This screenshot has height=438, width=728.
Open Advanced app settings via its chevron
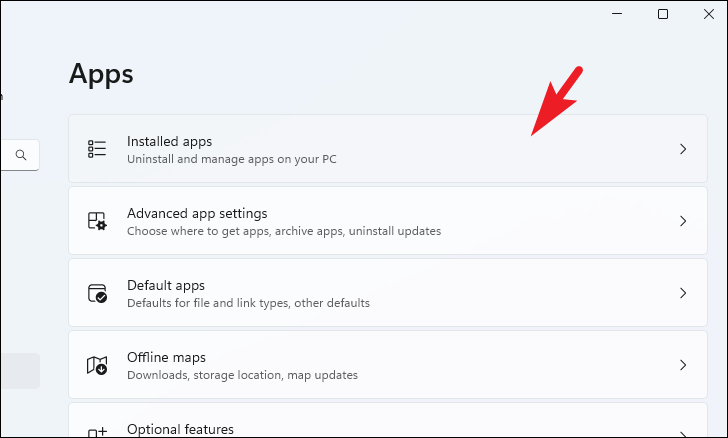683,221
